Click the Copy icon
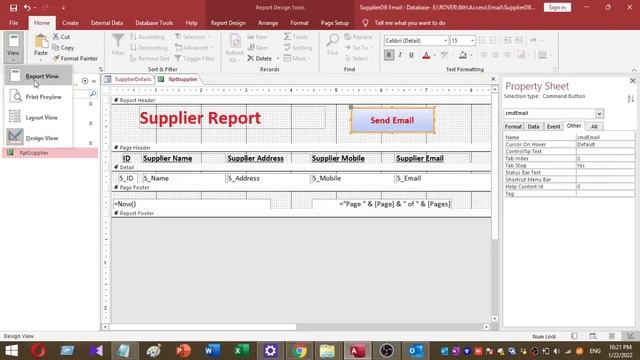This screenshot has width=640, height=360. pos(56,47)
